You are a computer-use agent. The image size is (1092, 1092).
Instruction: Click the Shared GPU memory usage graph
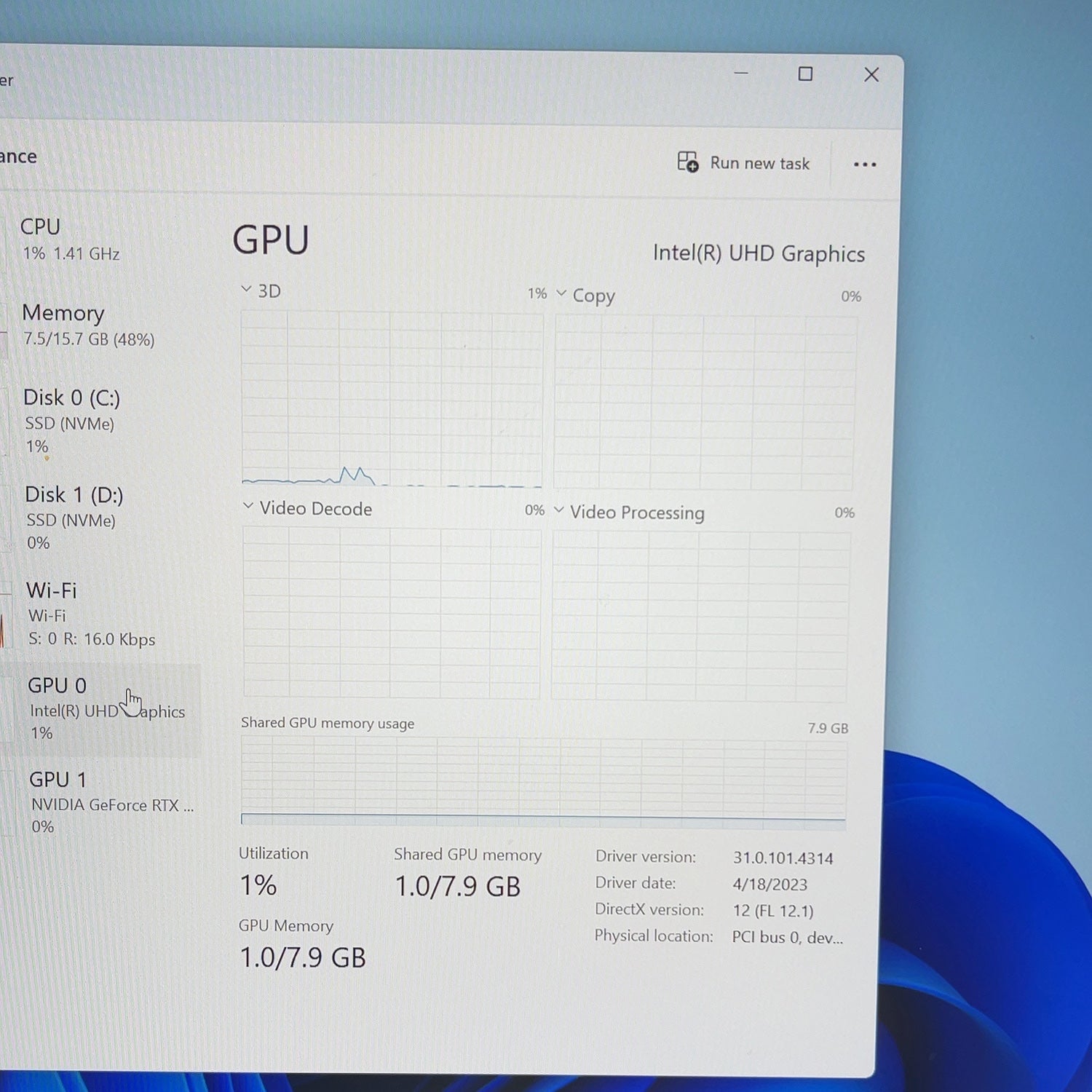pyautogui.click(x=543, y=782)
